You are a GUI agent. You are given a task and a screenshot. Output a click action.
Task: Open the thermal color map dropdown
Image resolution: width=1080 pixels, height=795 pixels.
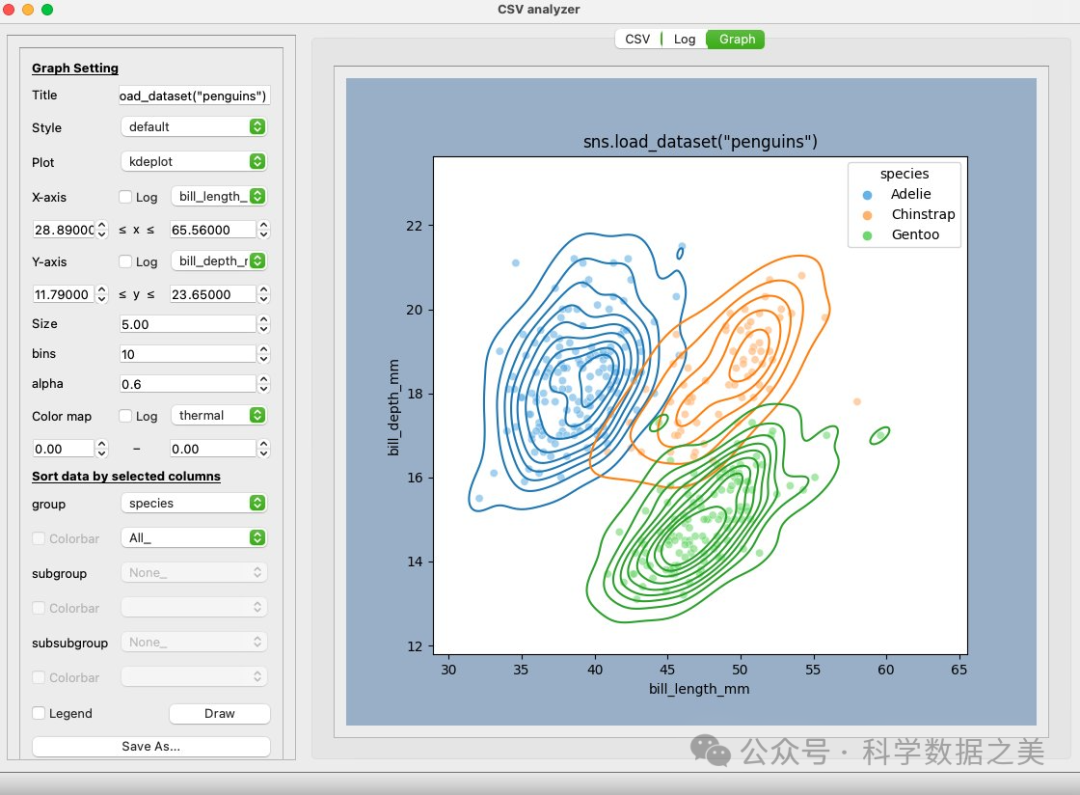218,415
